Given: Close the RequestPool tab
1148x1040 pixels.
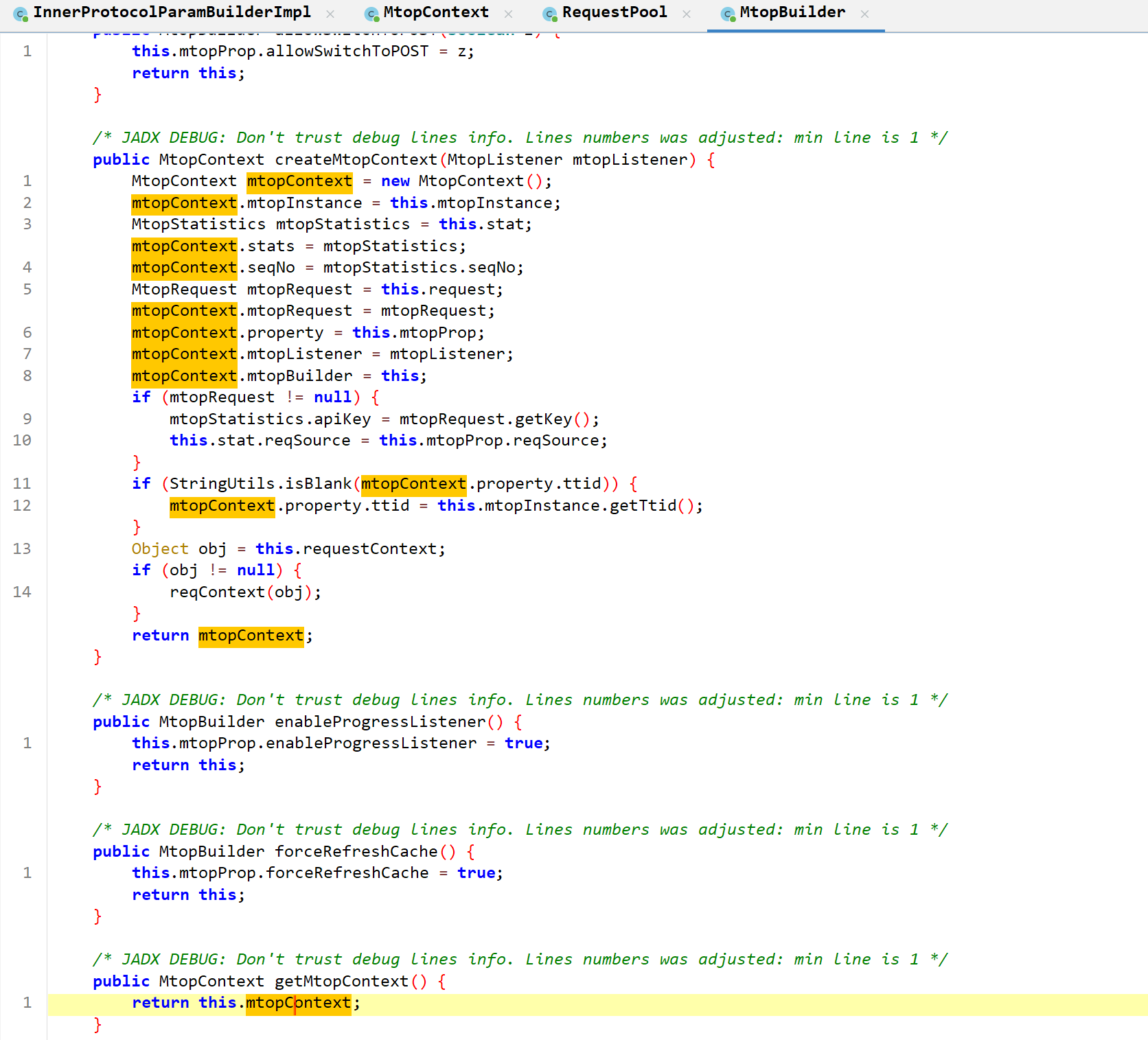Looking at the screenshot, I should coord(687,14).
